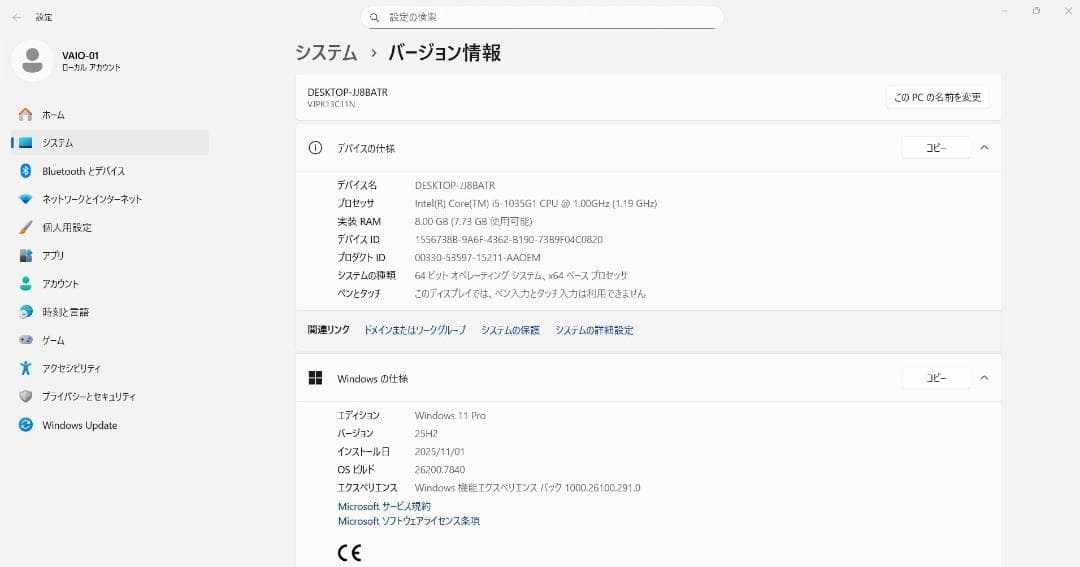The width and height of the screenshot is (1080, 567).
Task: Click the Accessibility figure icon
Action: [x=25, y=369]
